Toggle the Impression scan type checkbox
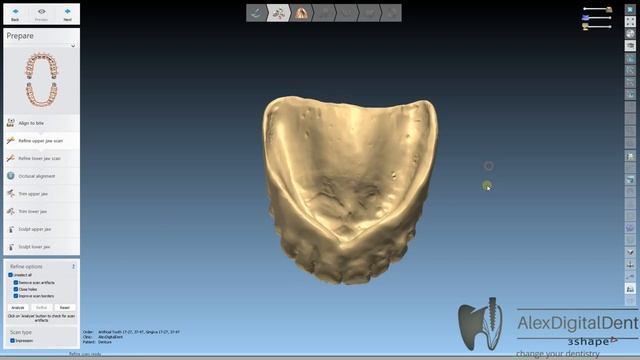Viewport: 640px width, 360px height. (12, 340)
